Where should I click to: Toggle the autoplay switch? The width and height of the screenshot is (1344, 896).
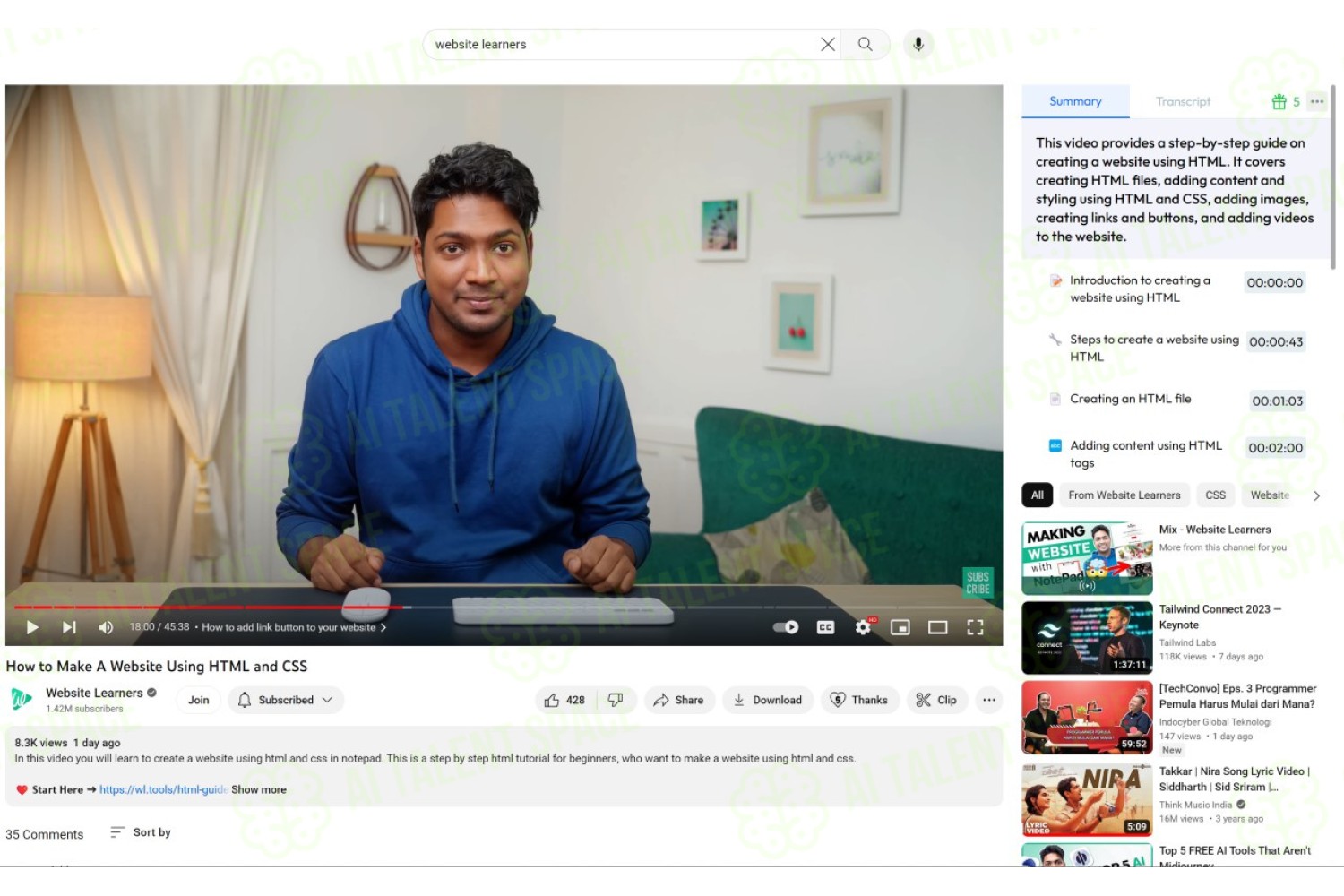[x=786, y=627]
